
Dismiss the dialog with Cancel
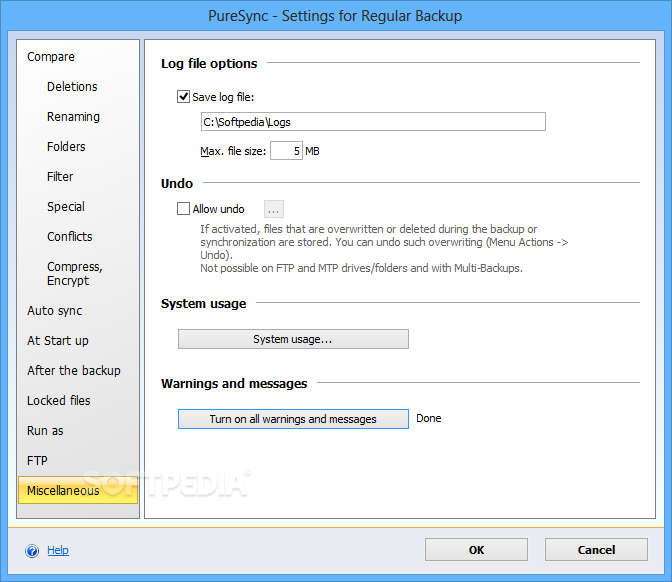596,550
